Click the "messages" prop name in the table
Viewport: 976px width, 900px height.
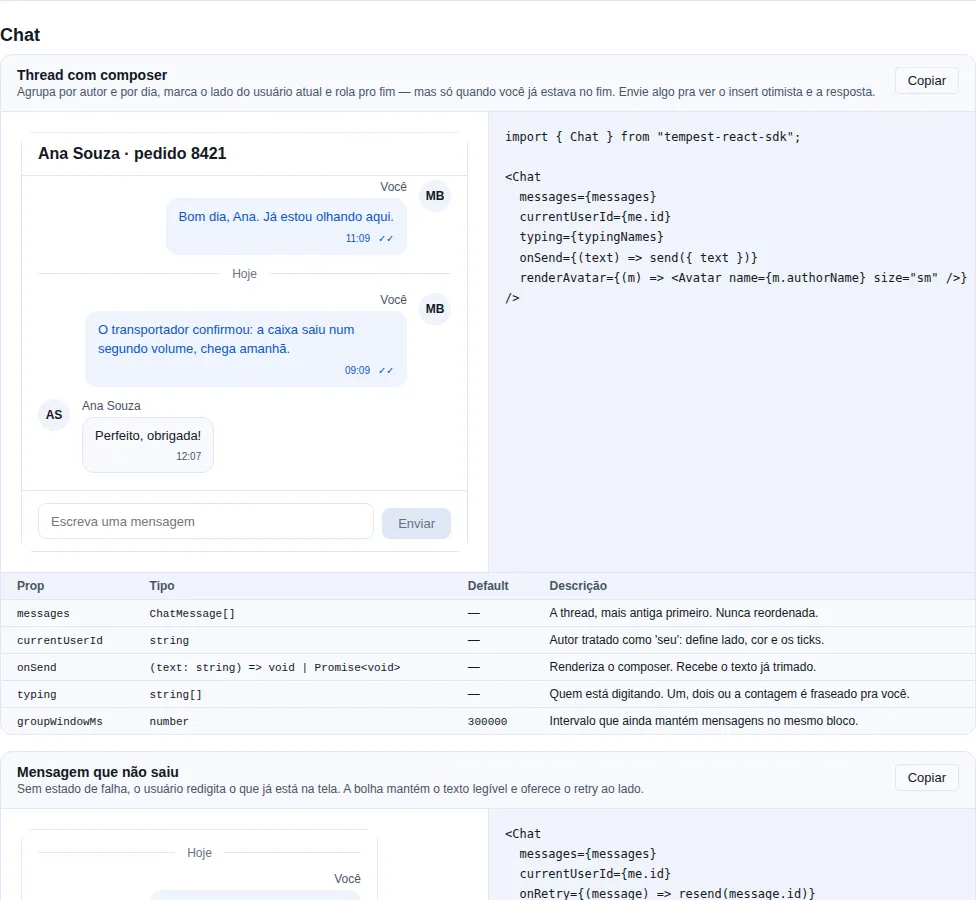tap(43, 614)
